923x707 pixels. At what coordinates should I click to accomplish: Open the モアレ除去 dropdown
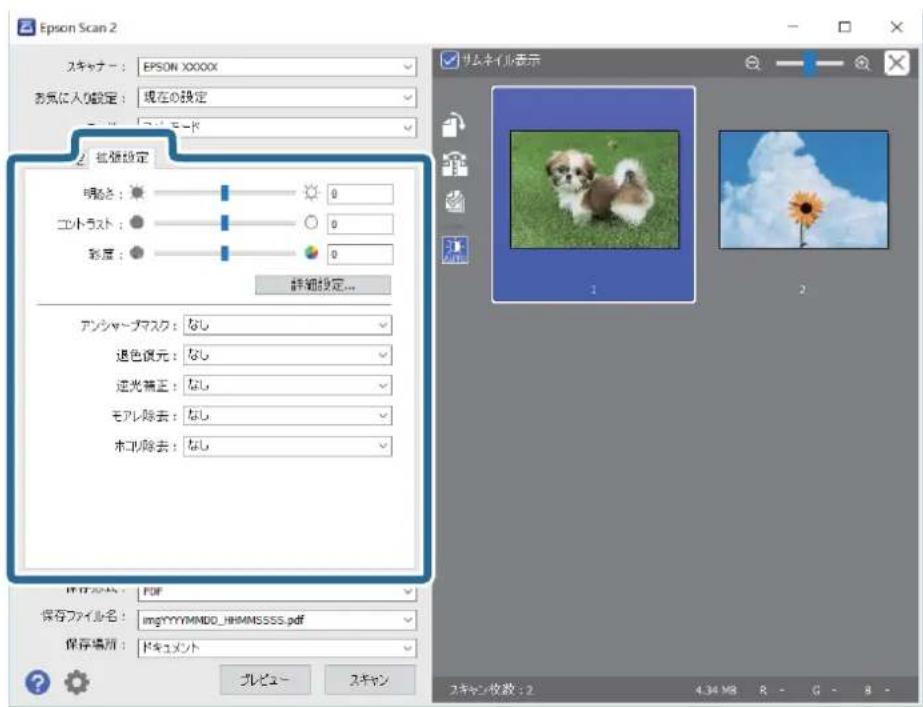tap(287, 415)
